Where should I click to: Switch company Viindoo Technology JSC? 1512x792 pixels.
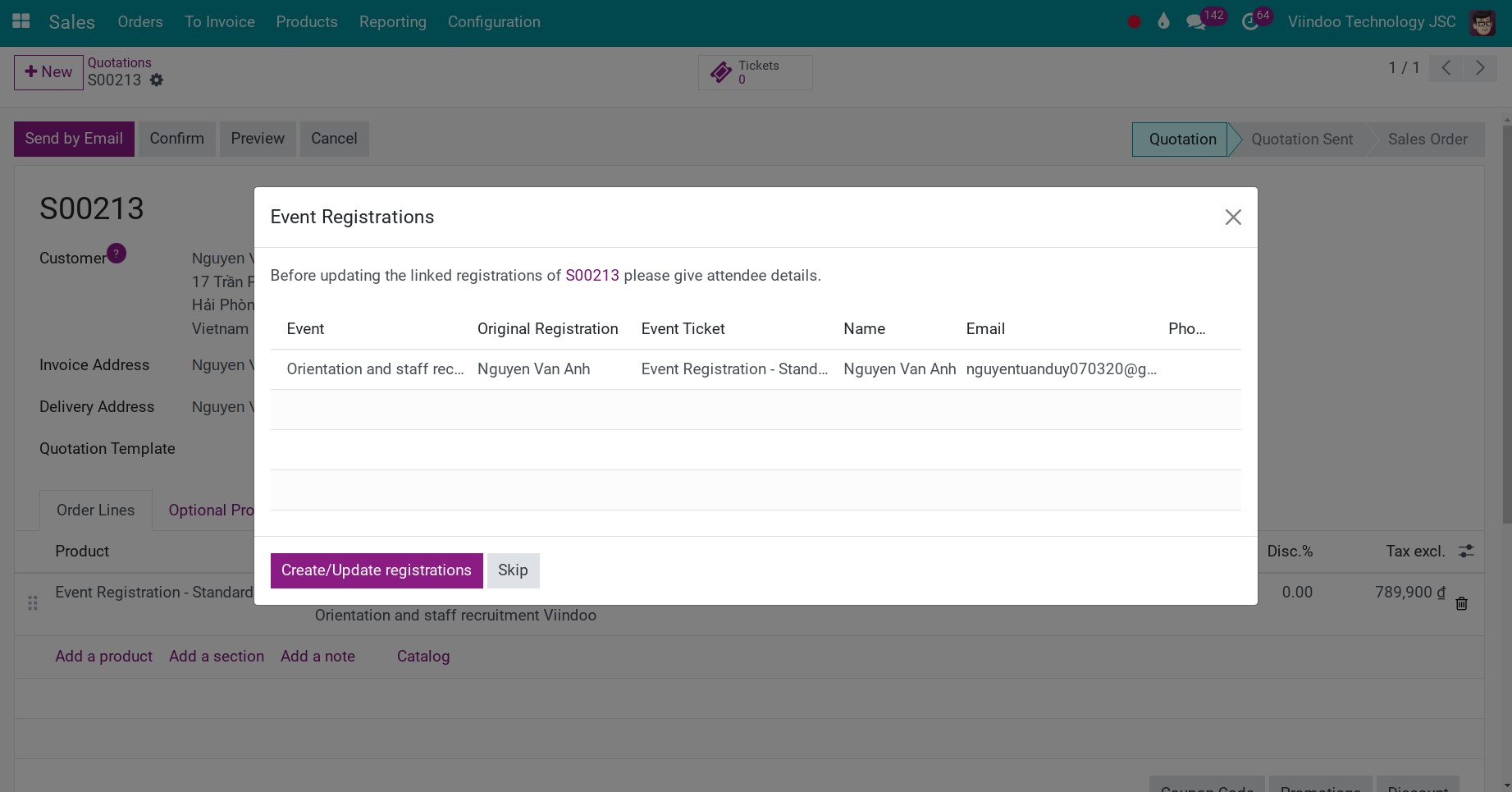(1372, 22)
